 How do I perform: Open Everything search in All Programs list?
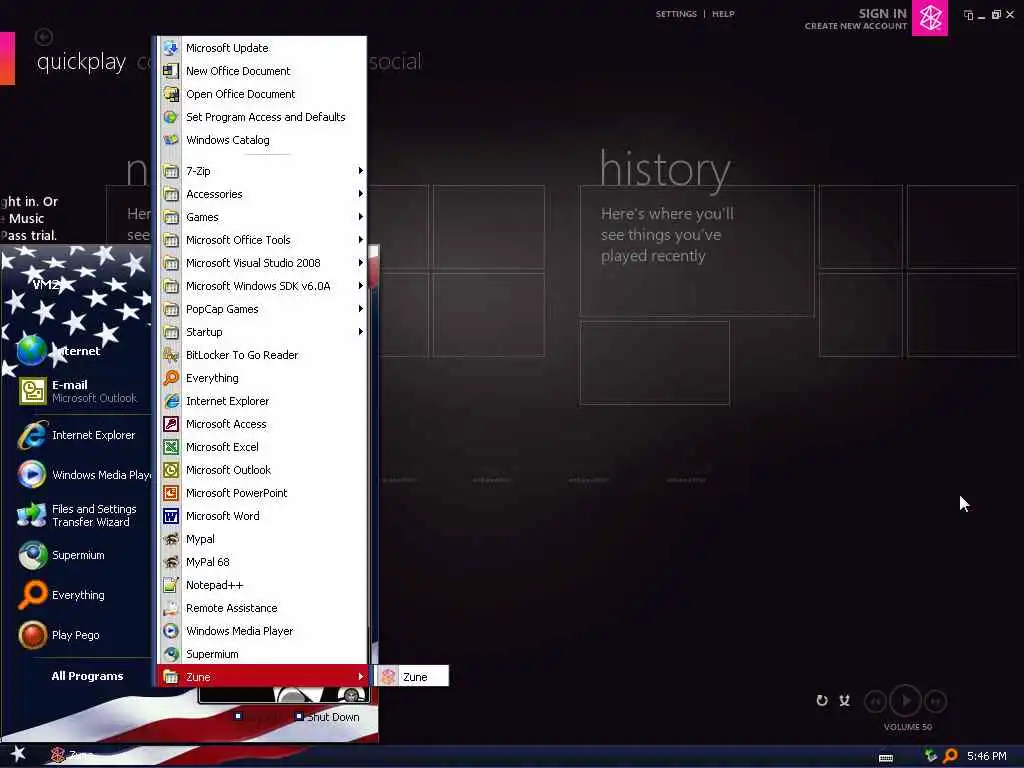(262, 377)
